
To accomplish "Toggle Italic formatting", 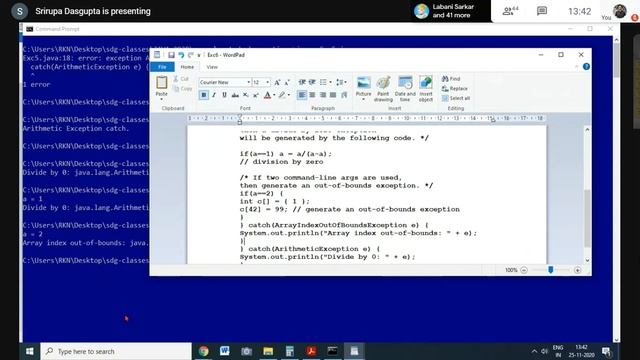I will pyautogui.click(x=214, y=95).
